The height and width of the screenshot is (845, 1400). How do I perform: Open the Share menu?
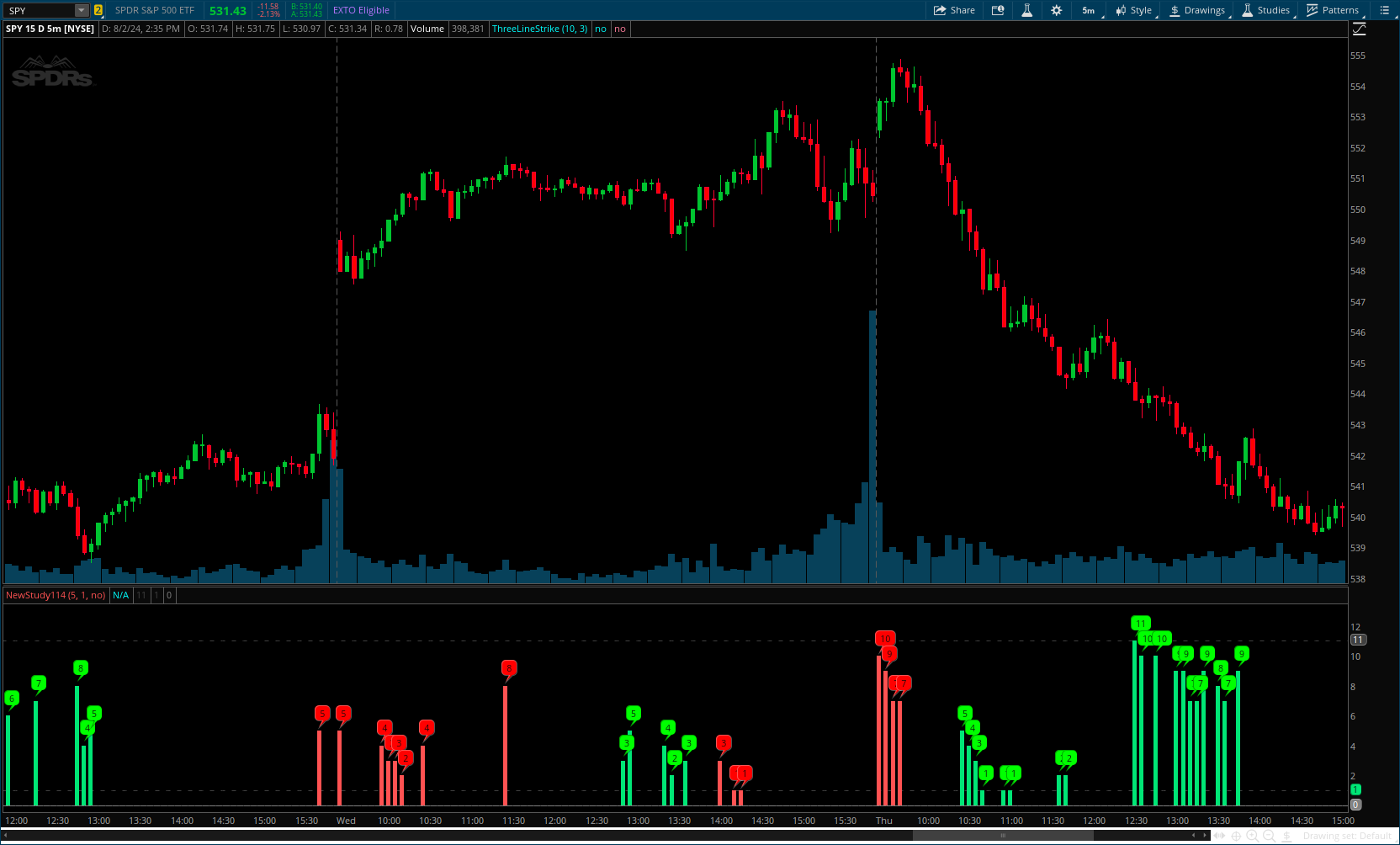[954, 10]
